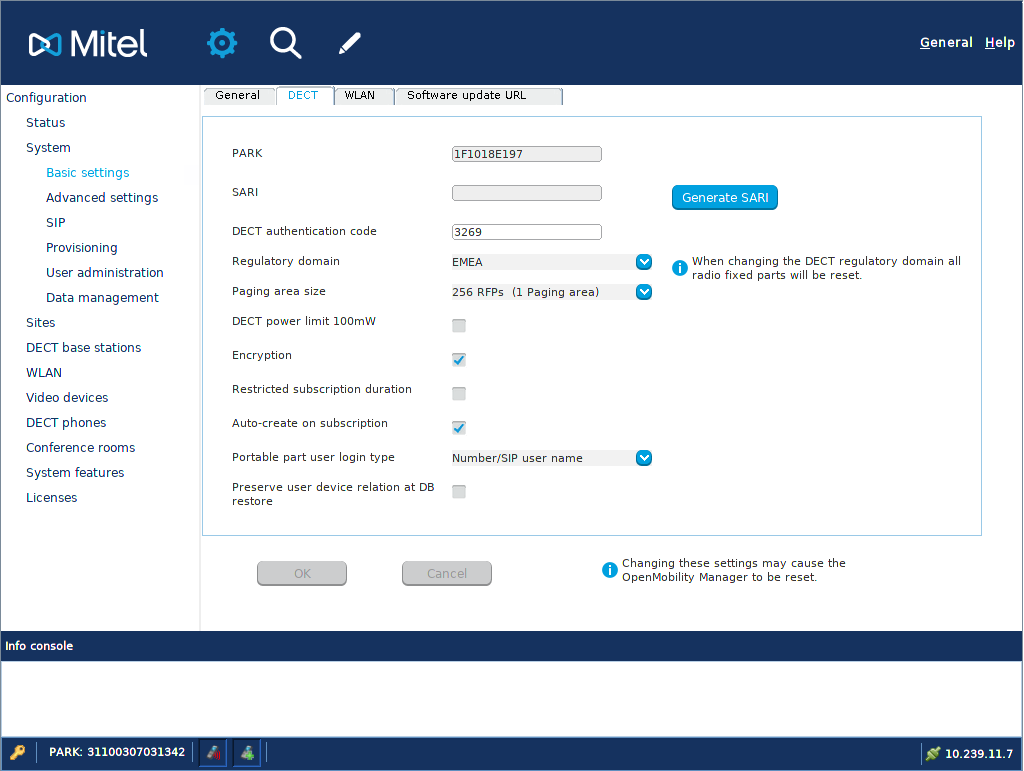
Task: Click the gear configuration icon in header
Action: (222, 43)
